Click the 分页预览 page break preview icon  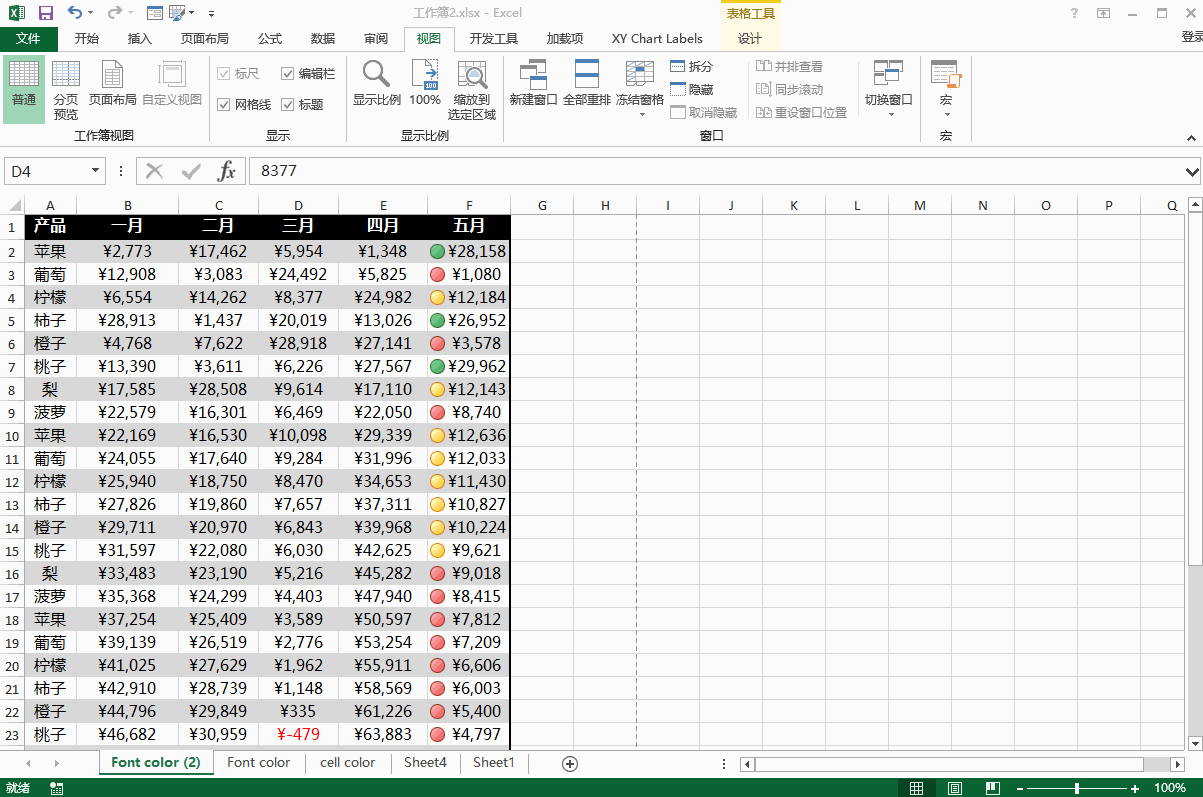[66, 88]
